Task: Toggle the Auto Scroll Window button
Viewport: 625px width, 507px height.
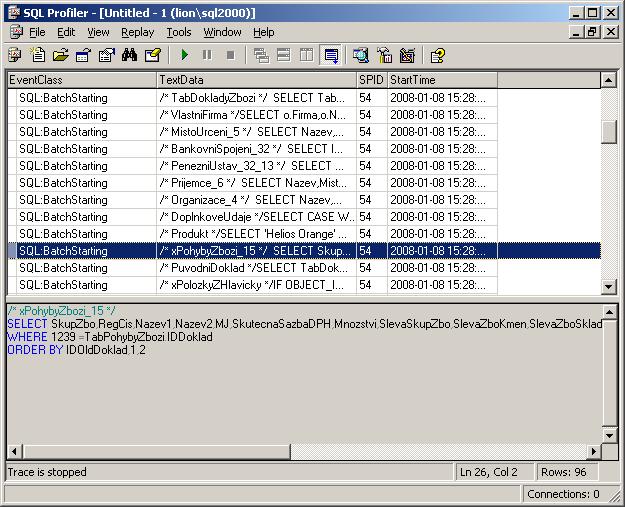Action: tap(331, 55)
